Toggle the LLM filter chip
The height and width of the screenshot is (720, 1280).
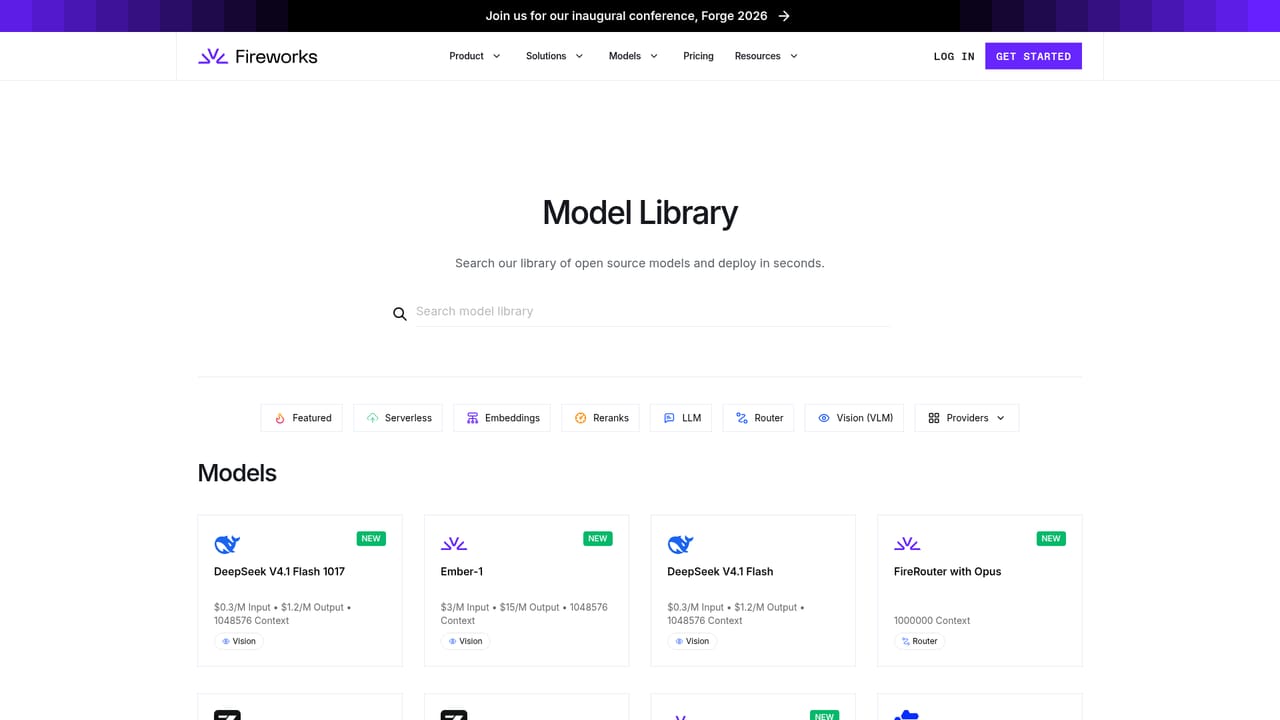[681, 418]
